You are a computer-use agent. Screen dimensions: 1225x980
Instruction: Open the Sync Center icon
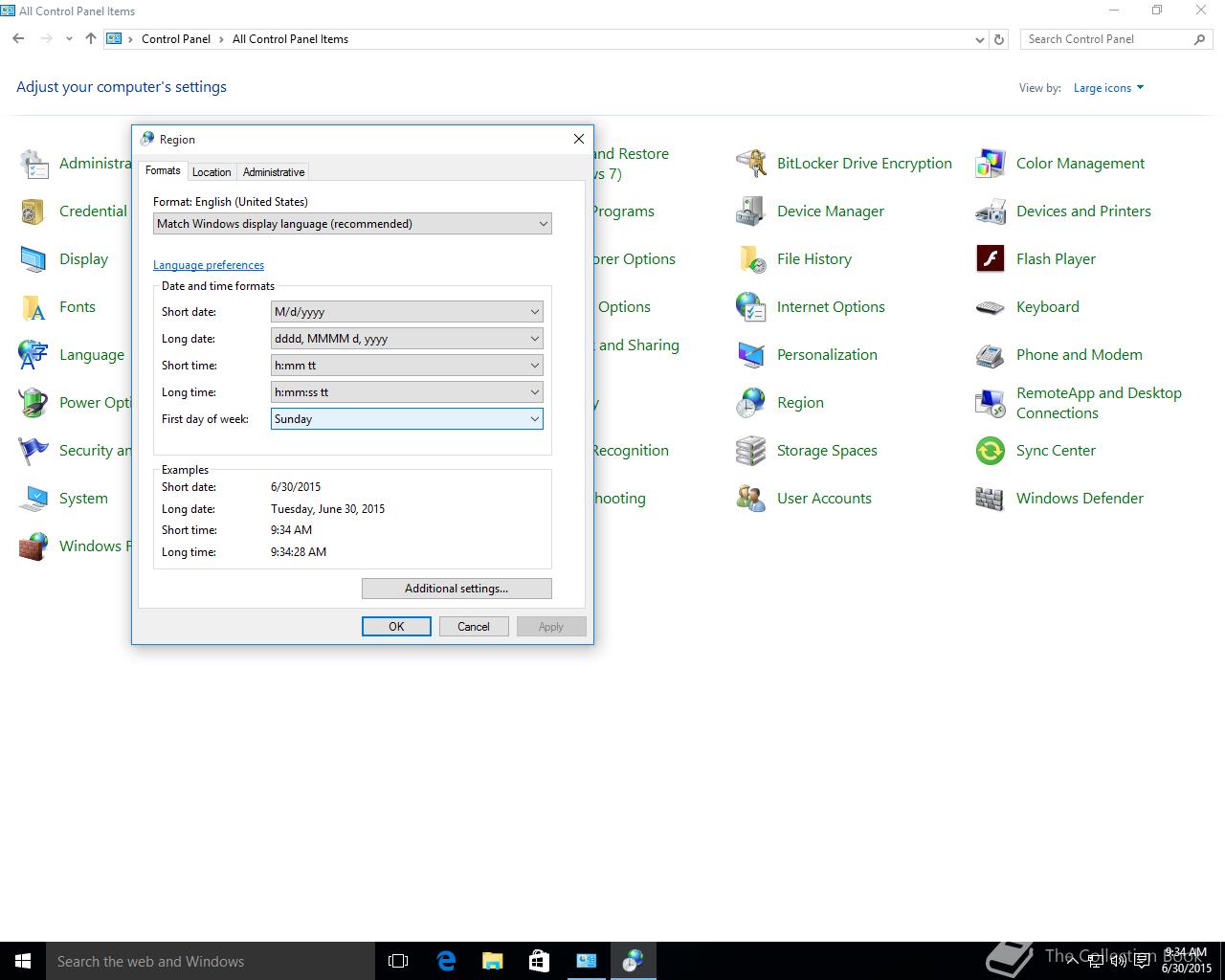(x=990, y=451)
